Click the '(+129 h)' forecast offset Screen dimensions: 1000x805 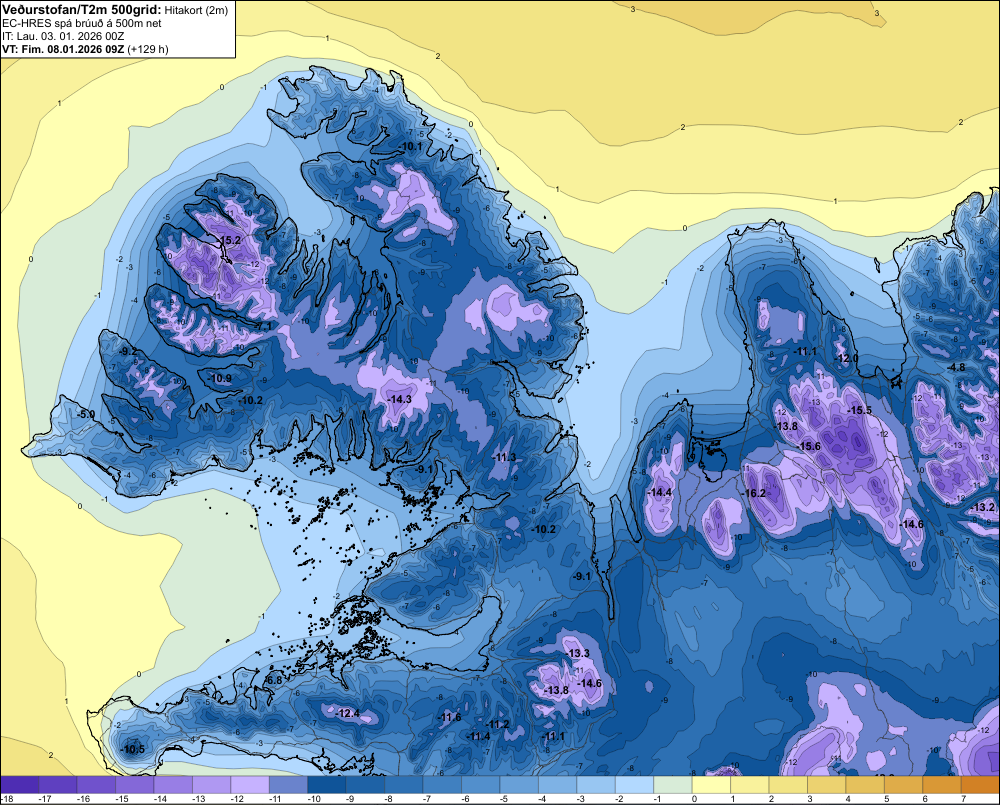coord(148,49)
